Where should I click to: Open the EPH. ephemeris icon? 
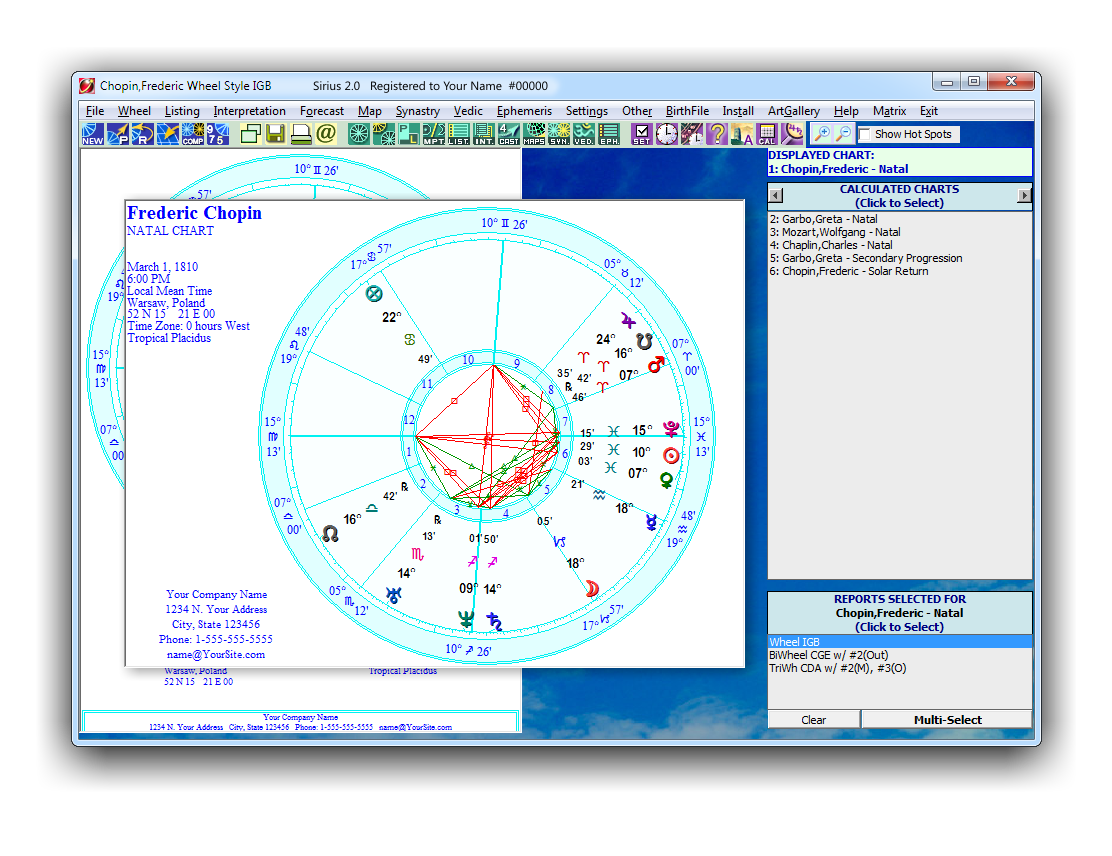(608, 134)
